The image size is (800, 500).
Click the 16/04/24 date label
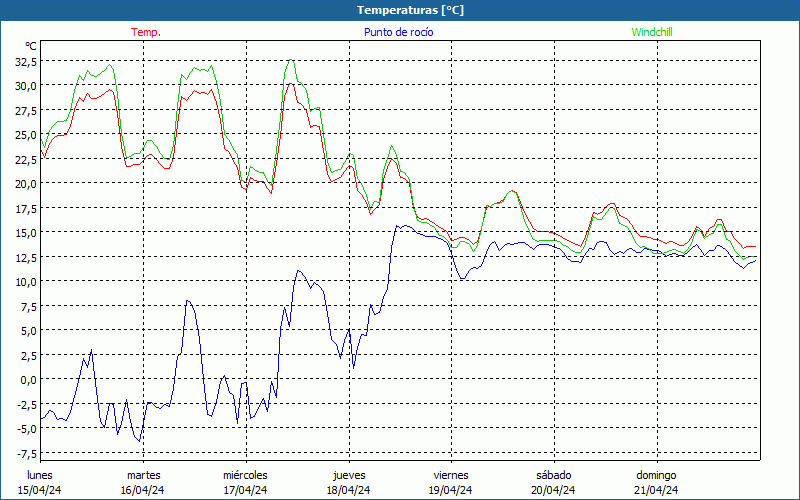143,490
